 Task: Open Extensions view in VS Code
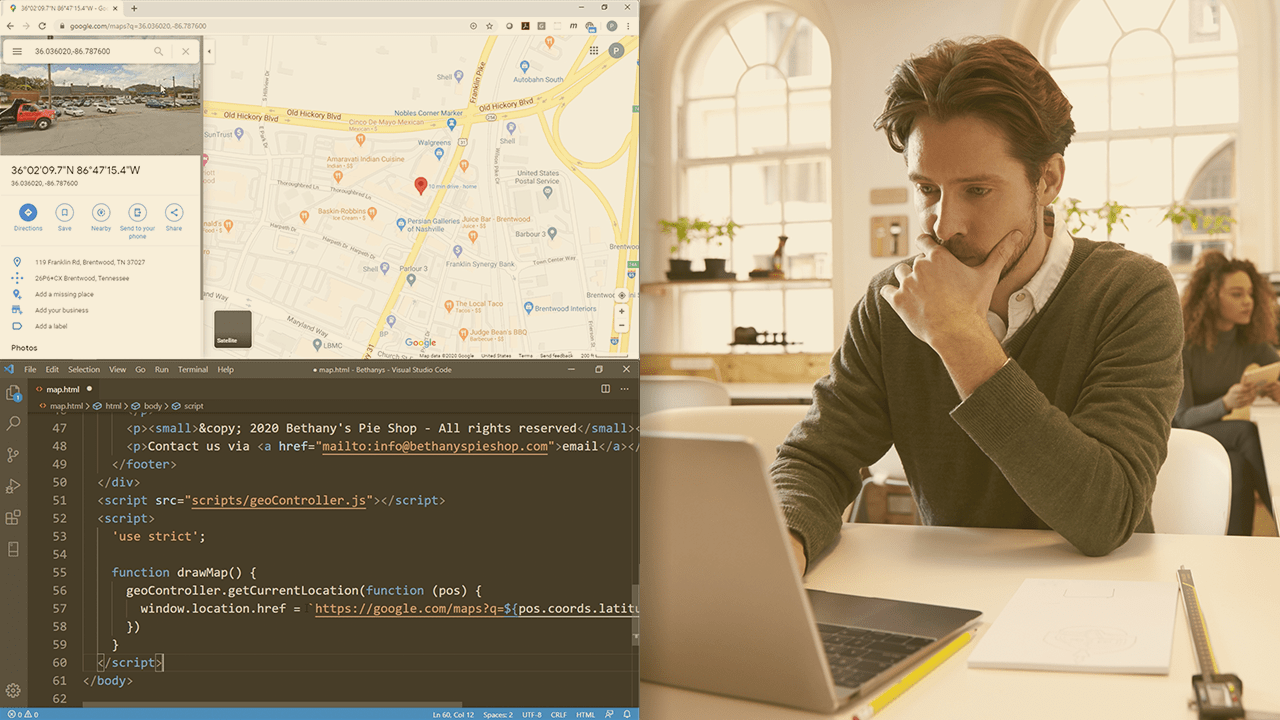13,517
